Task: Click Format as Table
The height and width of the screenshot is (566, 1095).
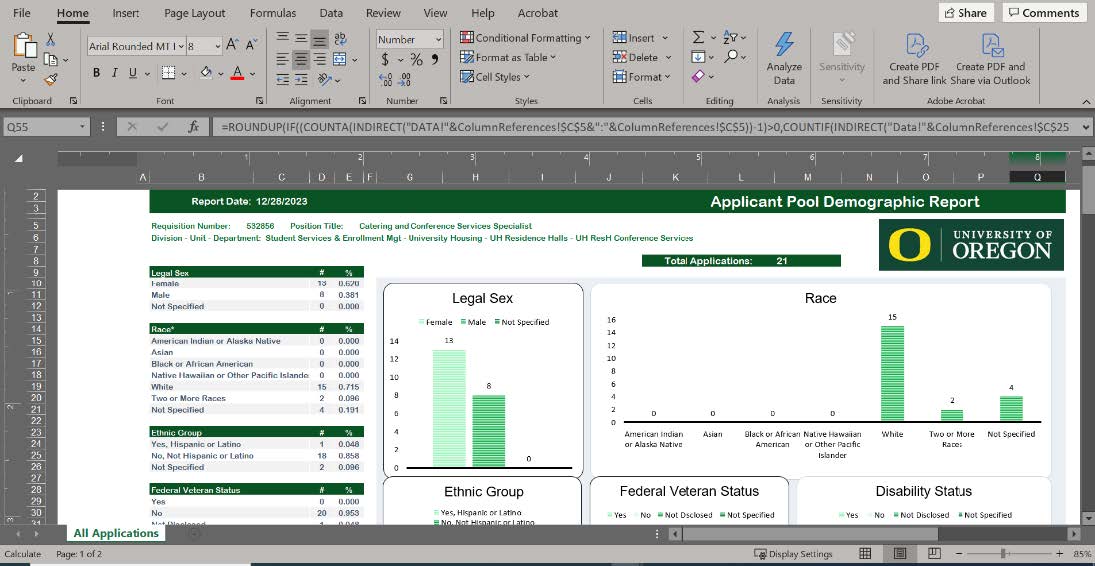Action: click(x=508, y=57)
